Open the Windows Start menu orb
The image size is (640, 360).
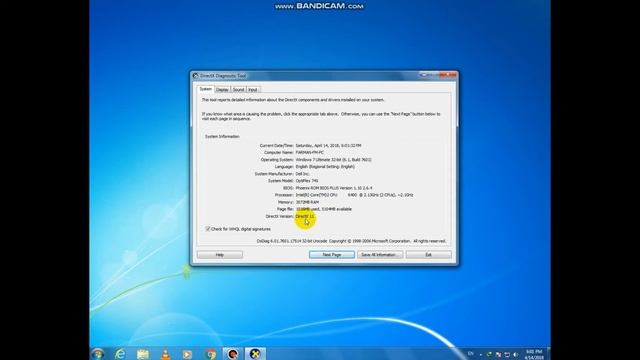(98, 354)
